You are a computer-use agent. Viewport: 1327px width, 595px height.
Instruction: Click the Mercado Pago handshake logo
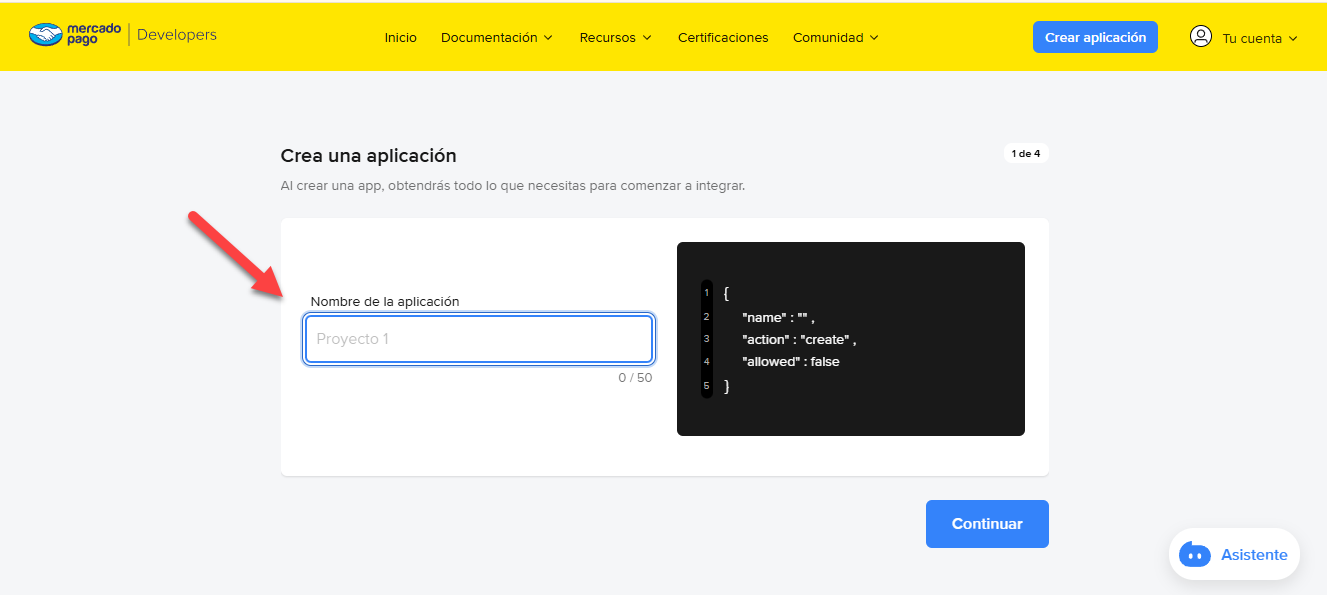click(x=45, y=35)
